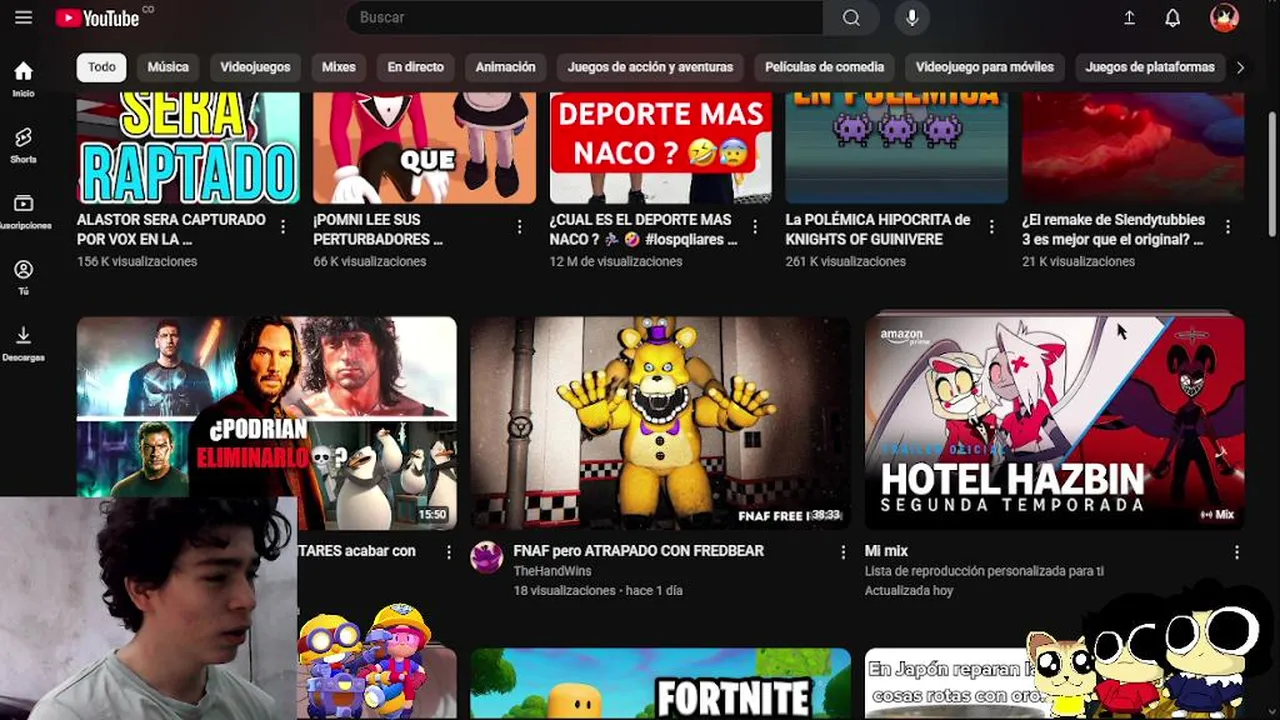Start voice search with microphone

click(912, 18)
